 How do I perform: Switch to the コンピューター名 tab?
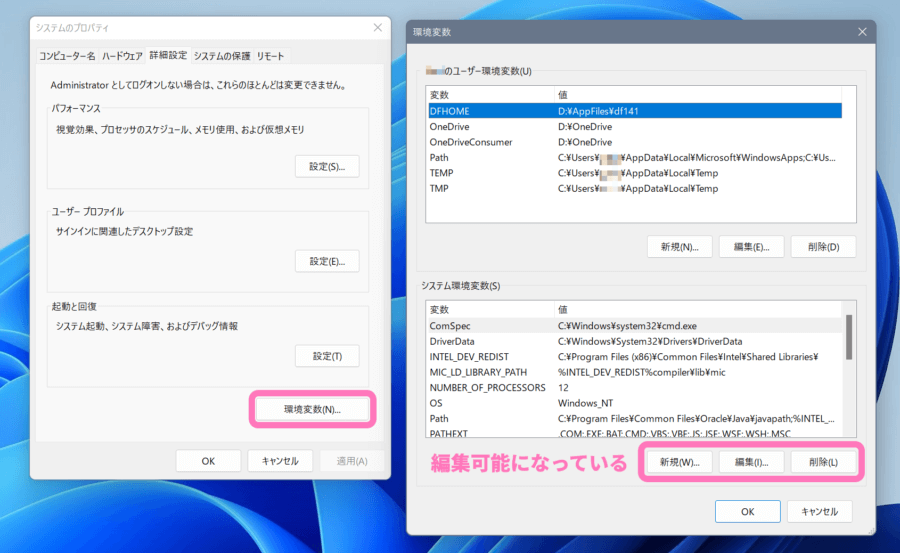(66, 56)
